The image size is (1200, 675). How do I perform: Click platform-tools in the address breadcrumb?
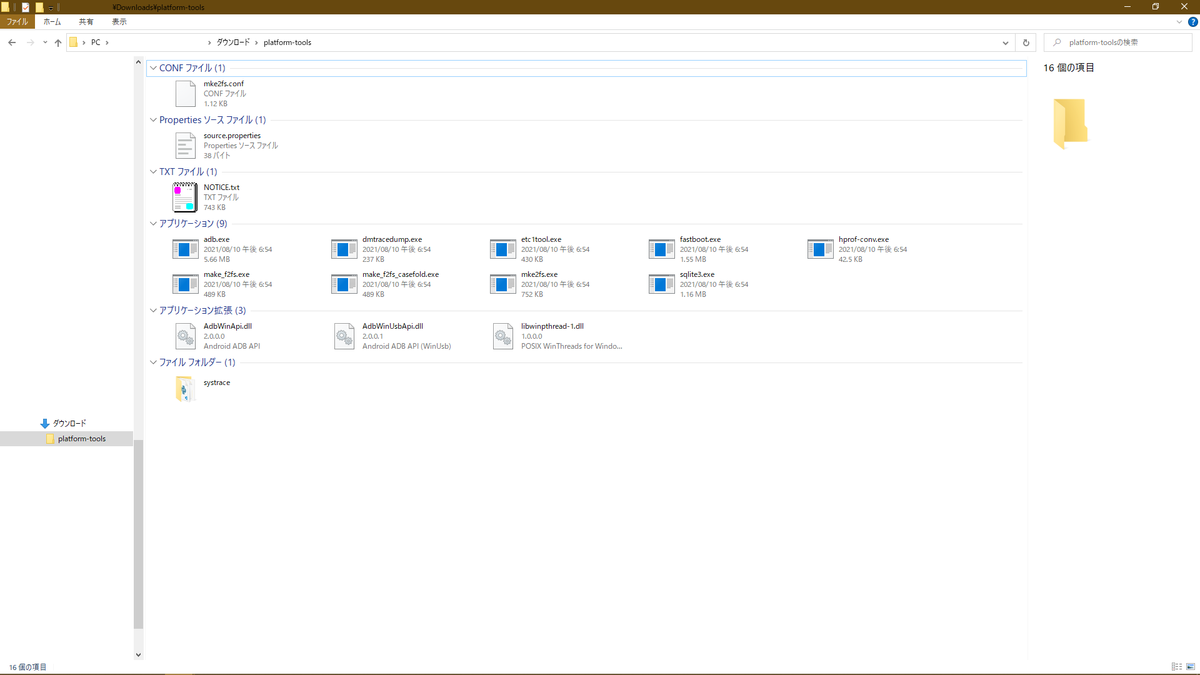tap(288, 43)
